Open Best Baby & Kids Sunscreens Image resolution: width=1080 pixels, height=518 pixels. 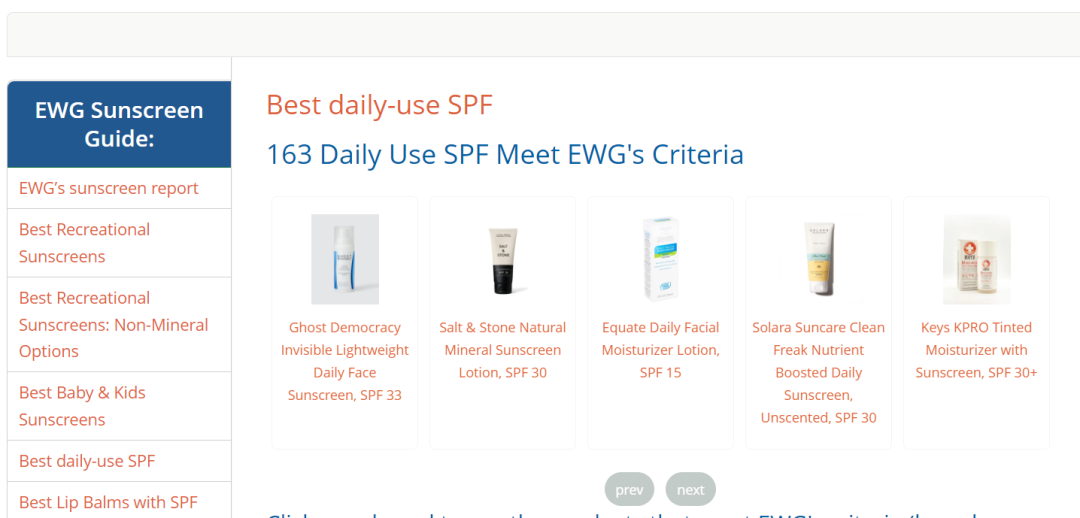click(82, 406)
